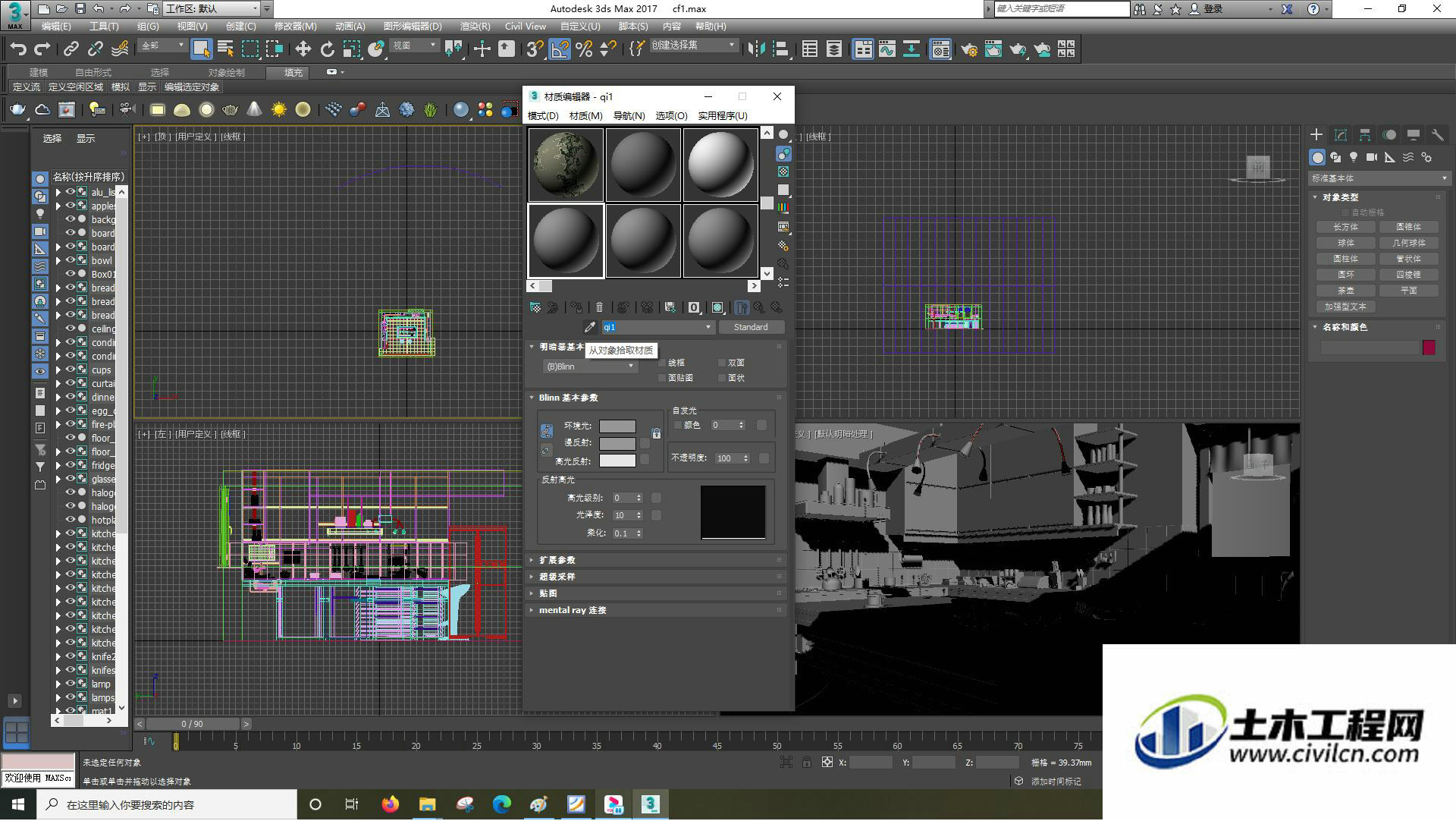The height and width of the screenshot is (821, 1456).
Task: Click the Standard material type button
Action: (x=751, y=327)
